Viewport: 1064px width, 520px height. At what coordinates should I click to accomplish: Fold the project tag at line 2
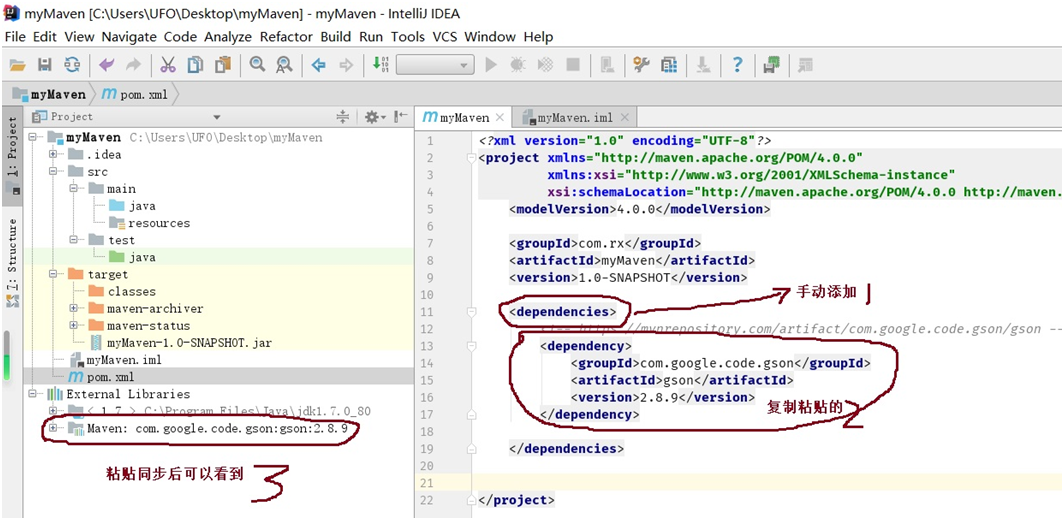click(x=472, y=159)
